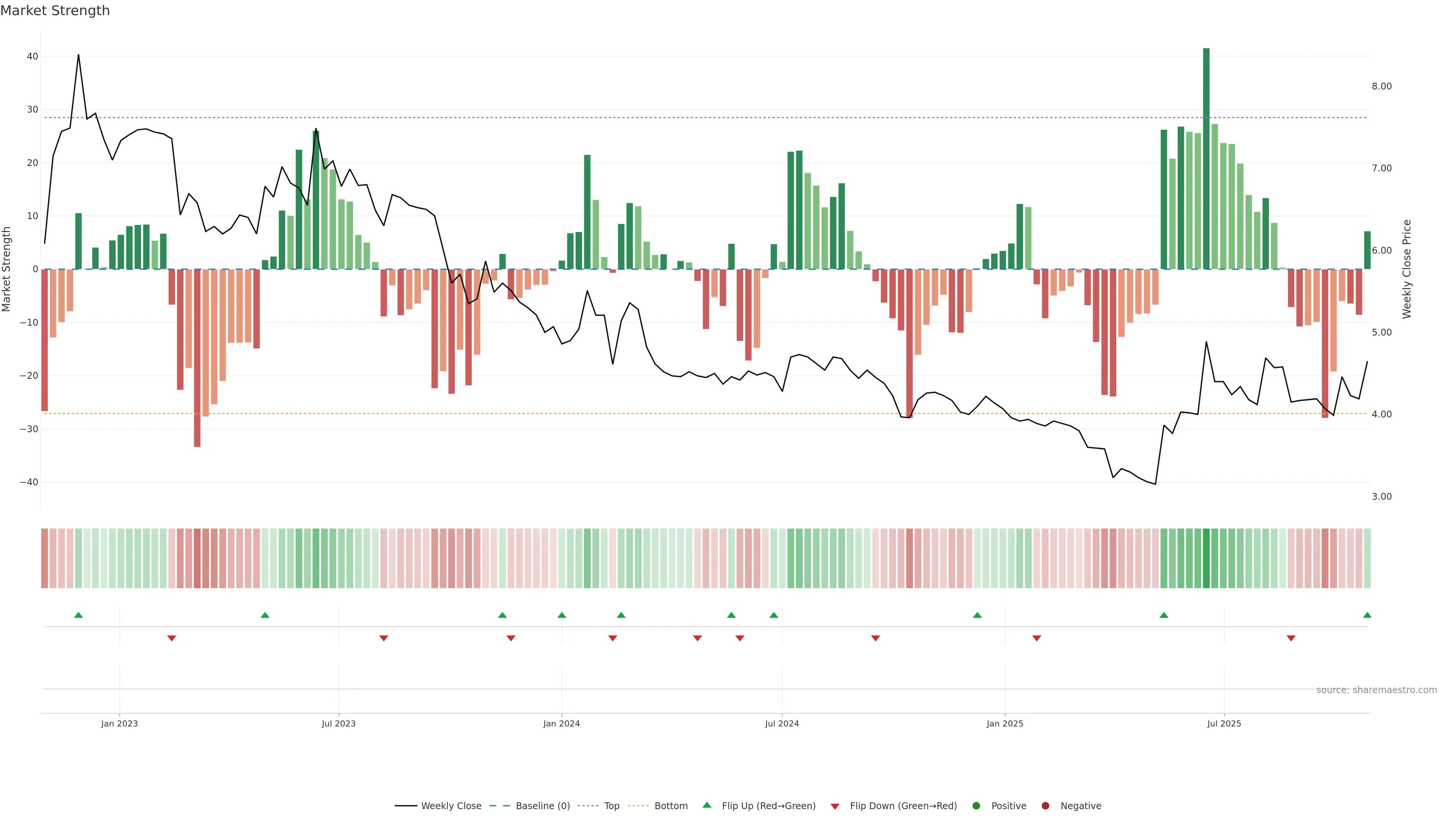Click the Market Strength chart title

point(55,11)
